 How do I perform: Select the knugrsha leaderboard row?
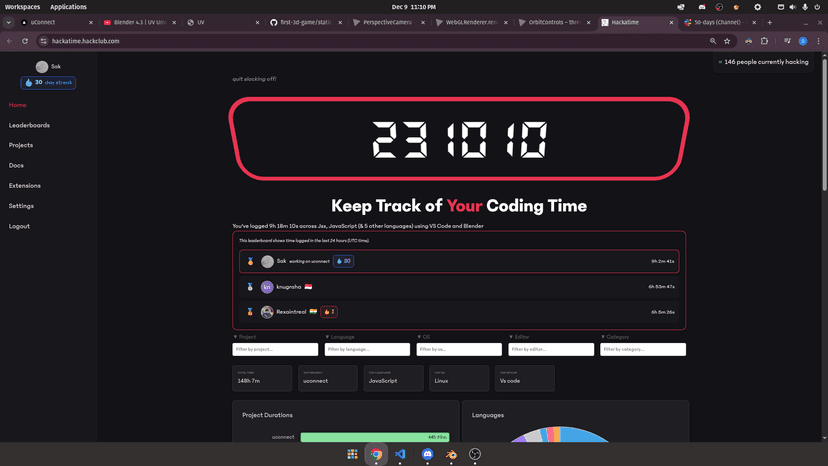pos(459,286)
